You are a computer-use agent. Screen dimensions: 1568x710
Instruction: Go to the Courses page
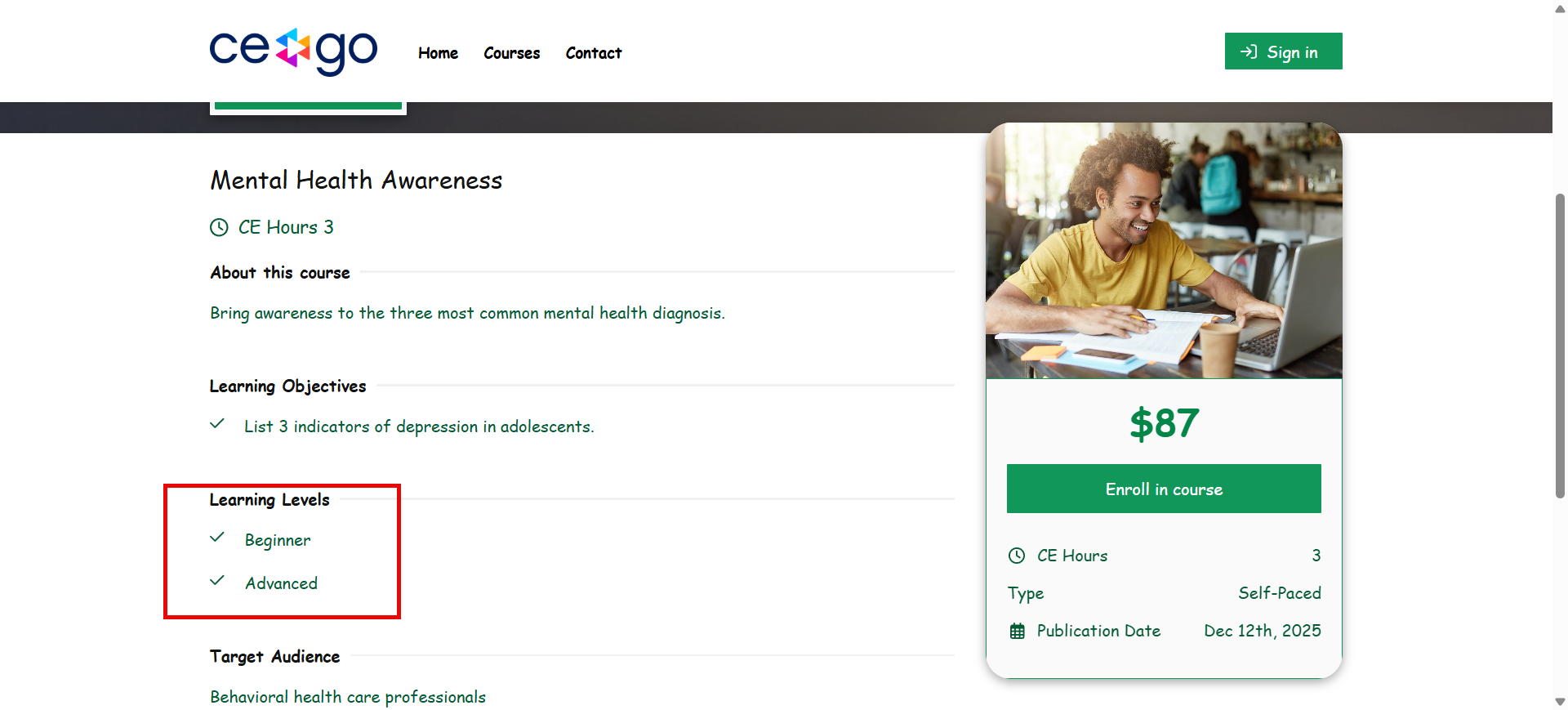512,53
